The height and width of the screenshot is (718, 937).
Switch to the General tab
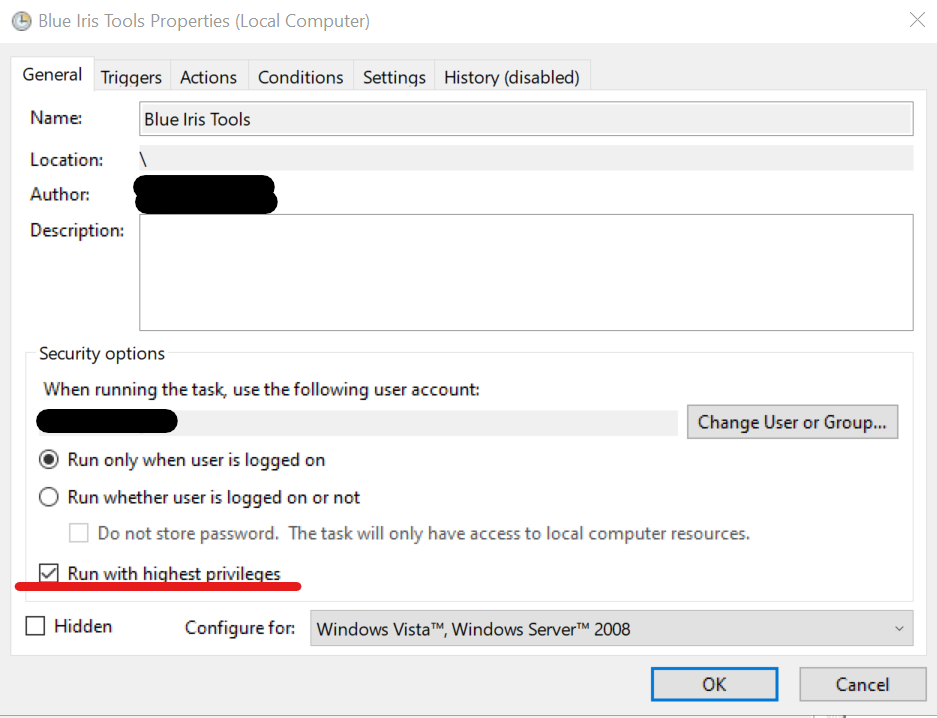coord(52,75)
